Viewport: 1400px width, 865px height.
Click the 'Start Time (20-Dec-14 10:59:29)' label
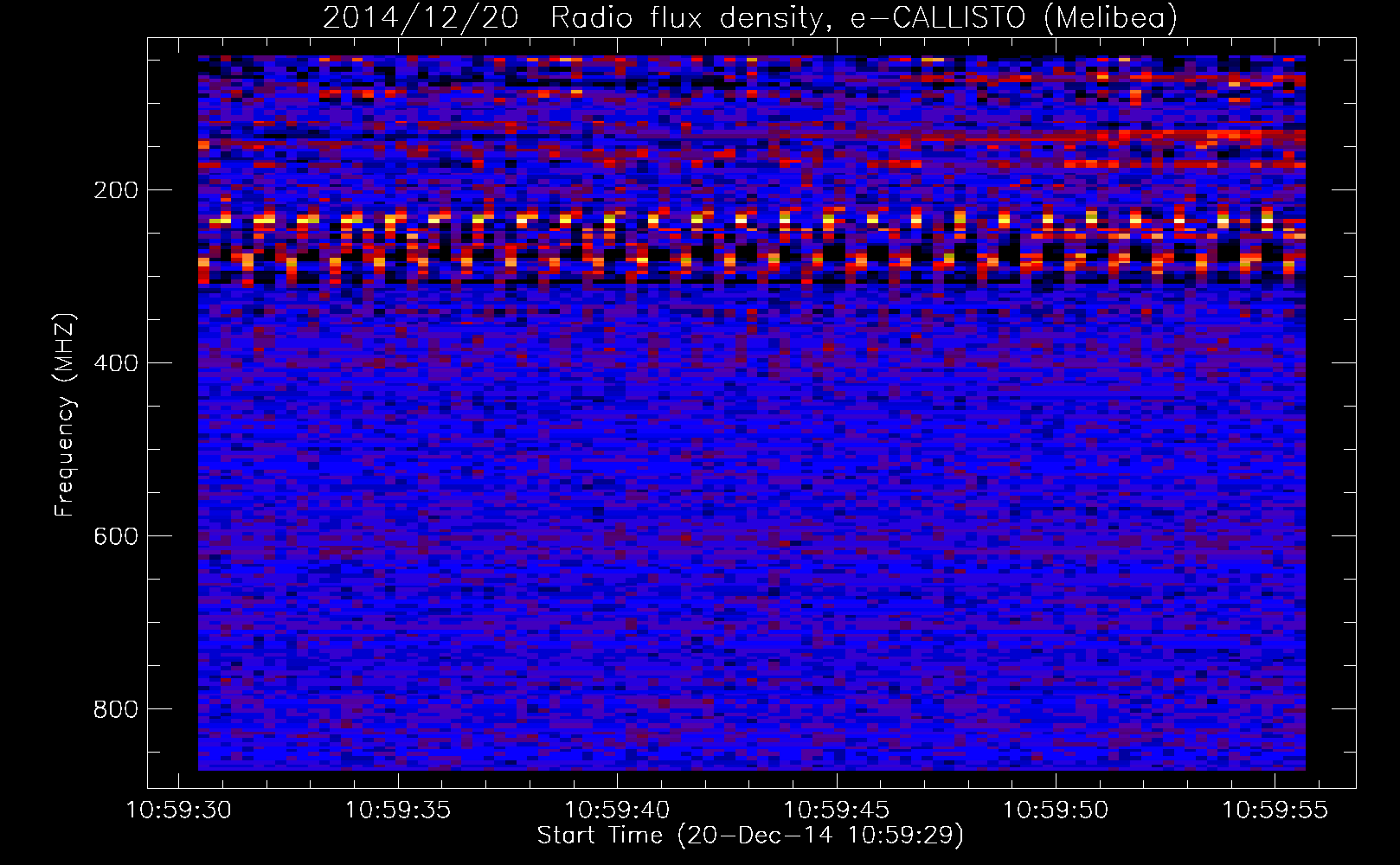[750, 836]
